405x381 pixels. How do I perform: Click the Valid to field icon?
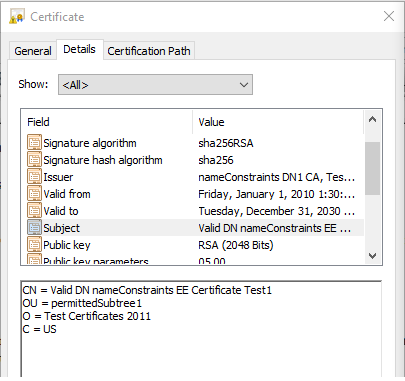(x=34, y=211)
